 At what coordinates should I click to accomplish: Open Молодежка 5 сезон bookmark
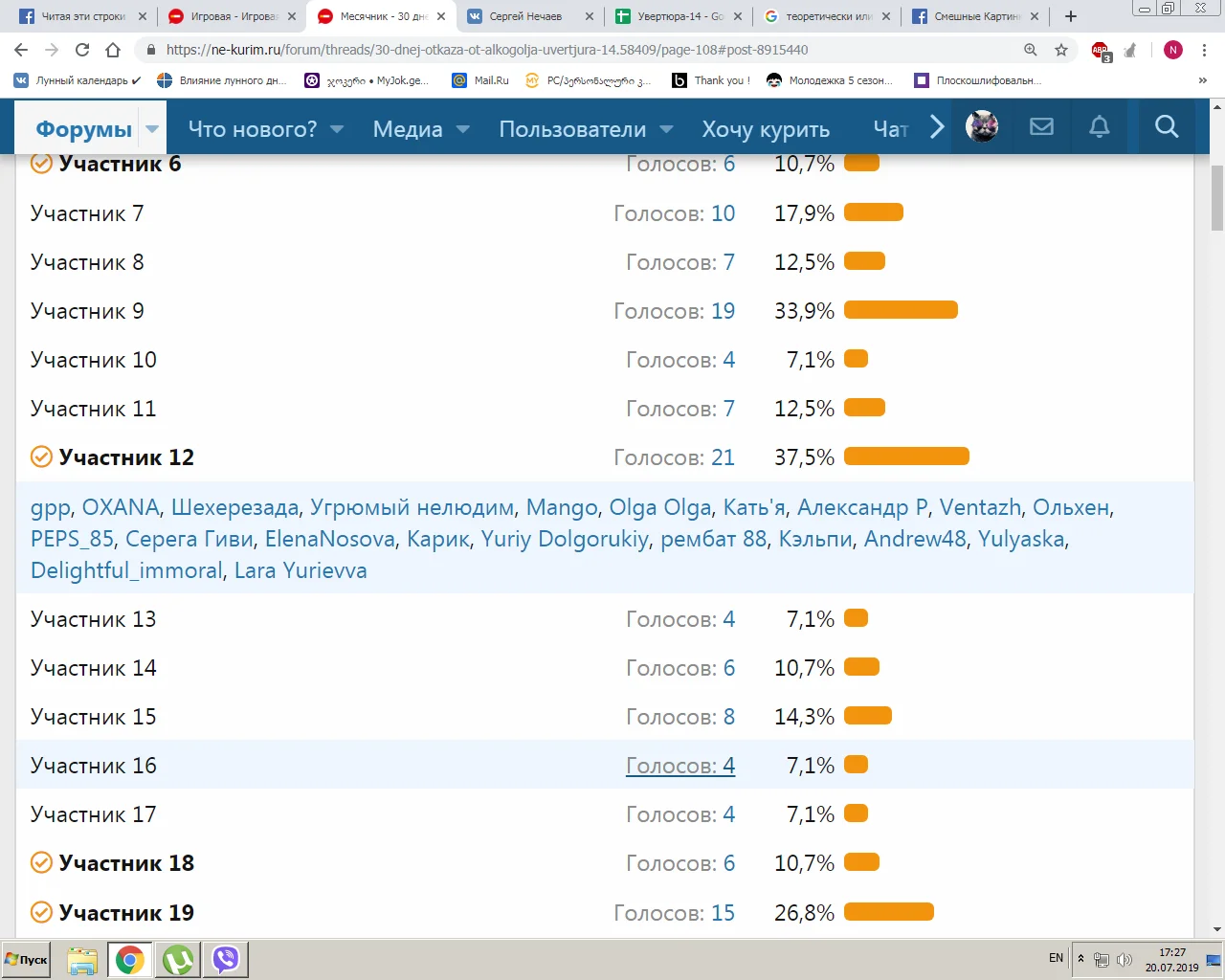click(x=830, y=80)
